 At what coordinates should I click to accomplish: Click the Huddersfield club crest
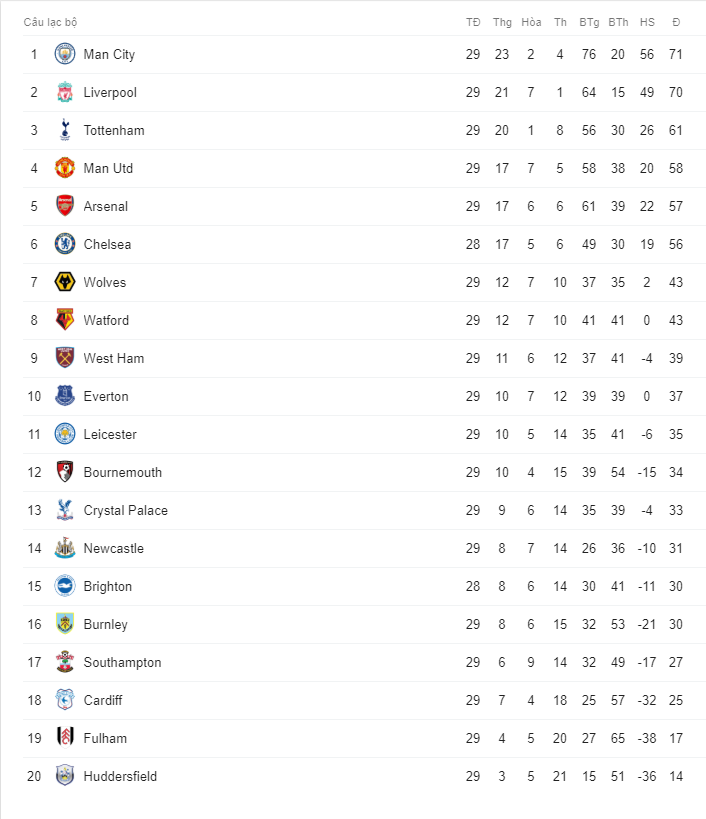65,777
